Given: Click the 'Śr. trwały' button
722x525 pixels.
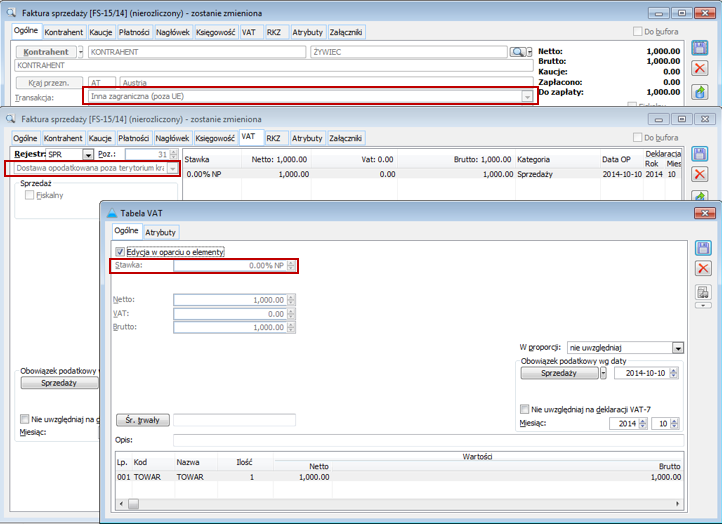Looking at the screenshot, I should point(143,420).
